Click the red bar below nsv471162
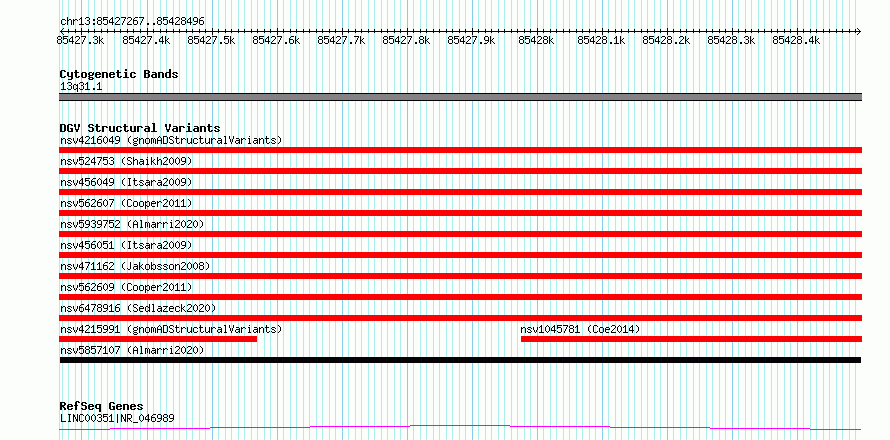 (460, 276)
